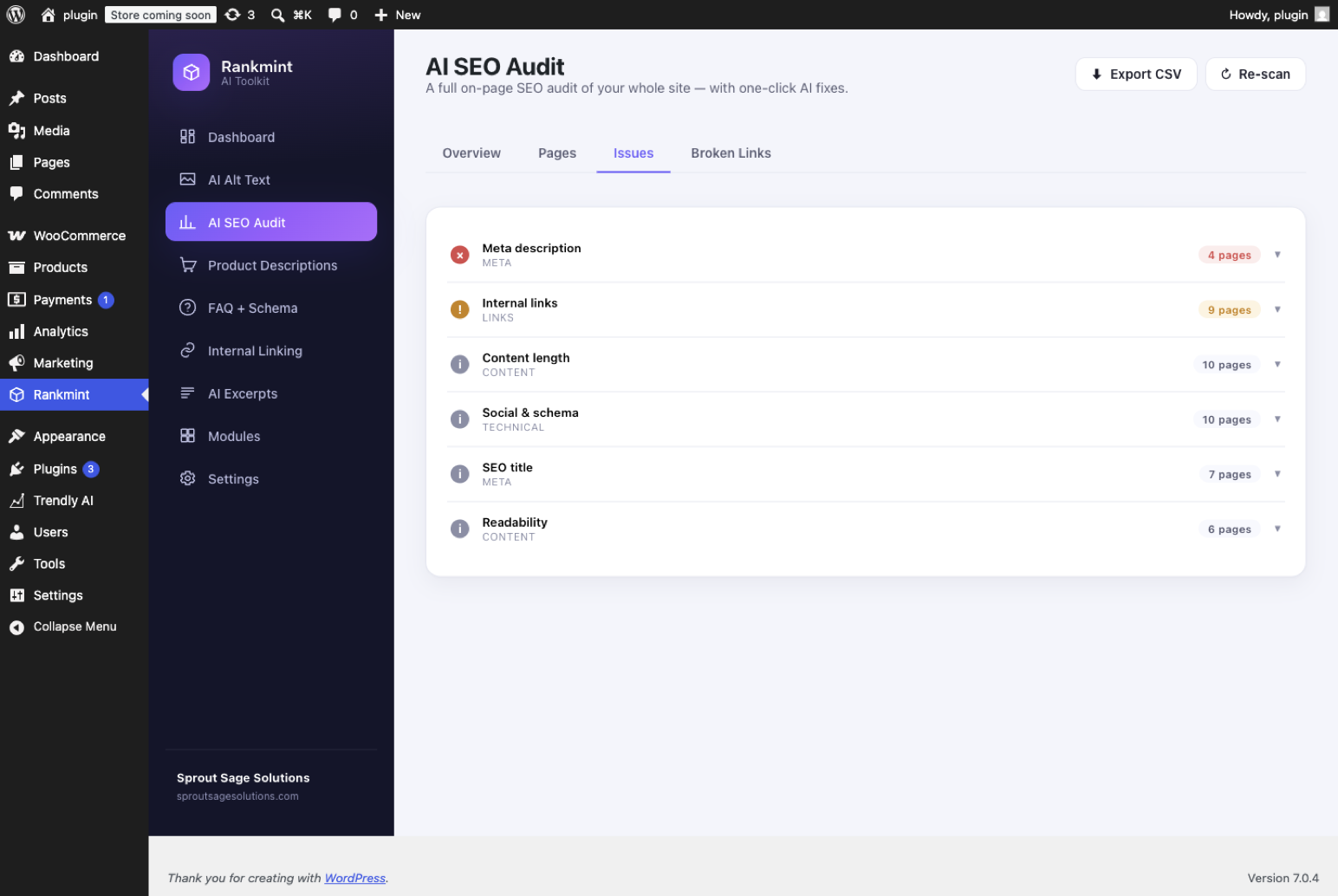
Task: Click the user avatar beside Howdy, plugin
Action: 1322,14
